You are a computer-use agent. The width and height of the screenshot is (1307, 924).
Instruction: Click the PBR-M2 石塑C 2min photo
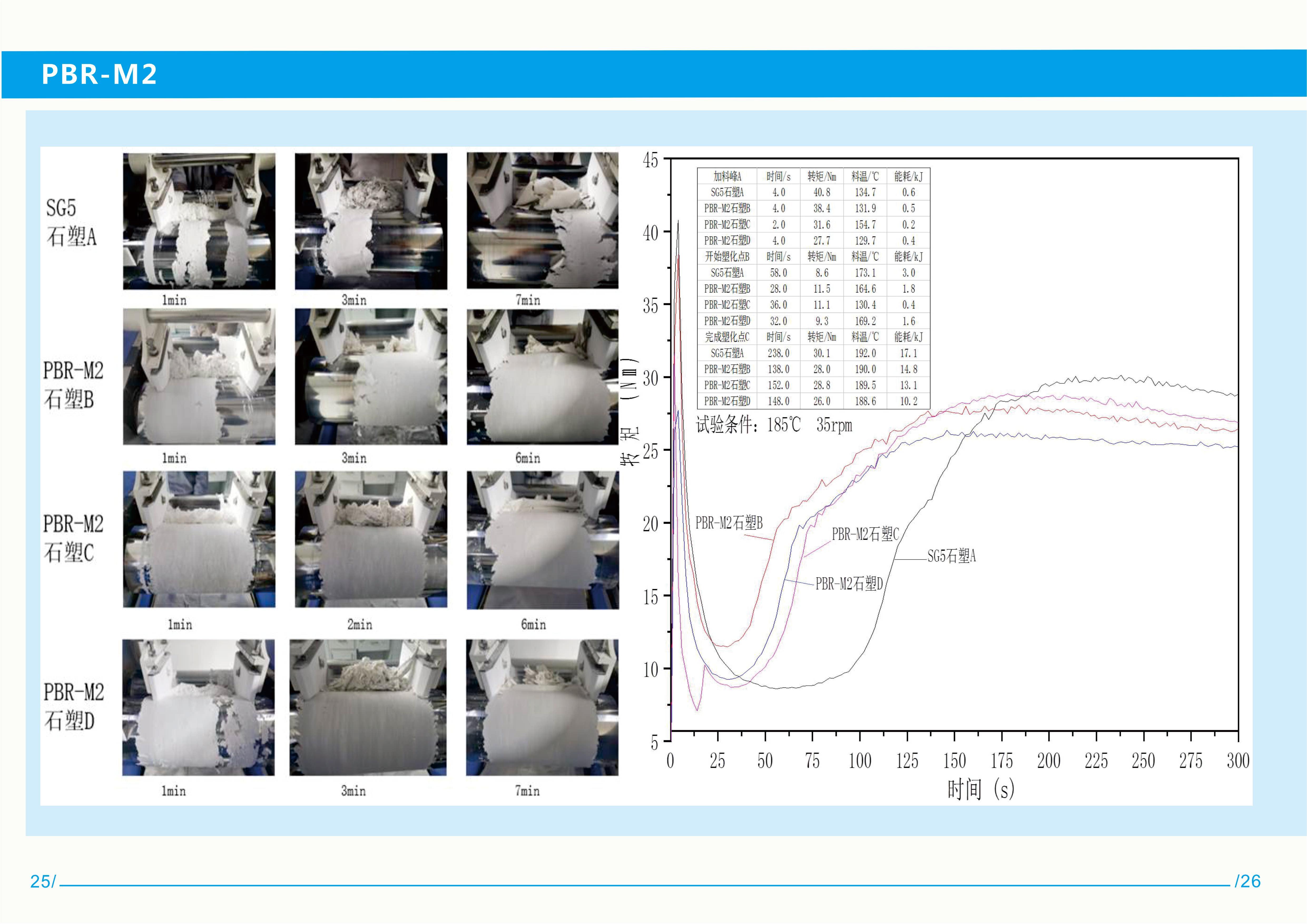tap(371, 539)
